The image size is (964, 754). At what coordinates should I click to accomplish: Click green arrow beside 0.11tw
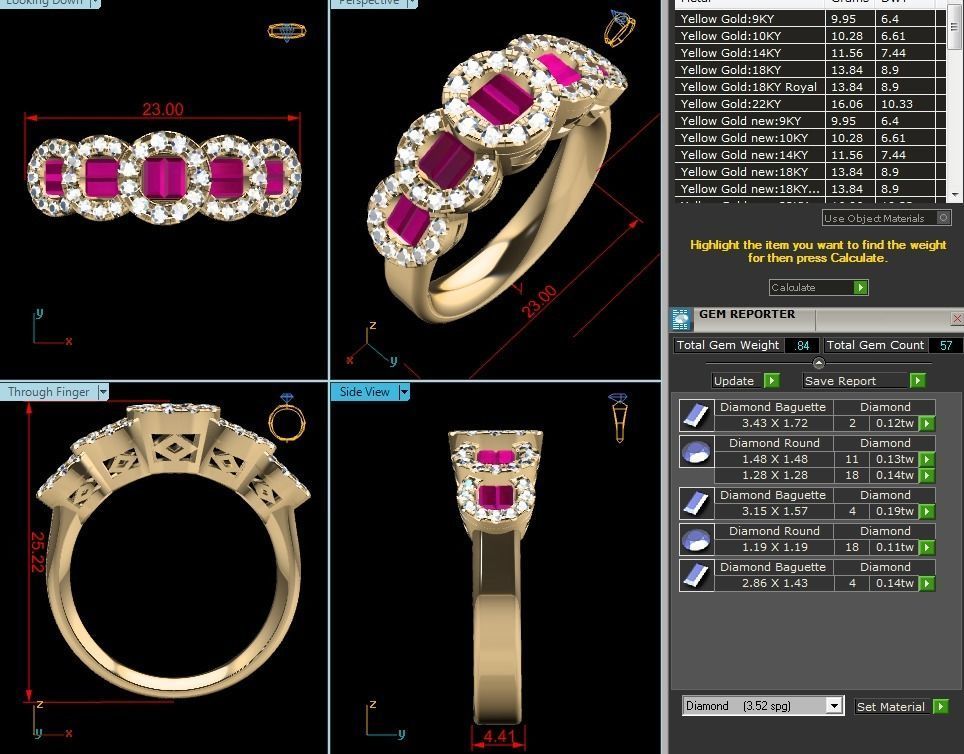point(926,547)
